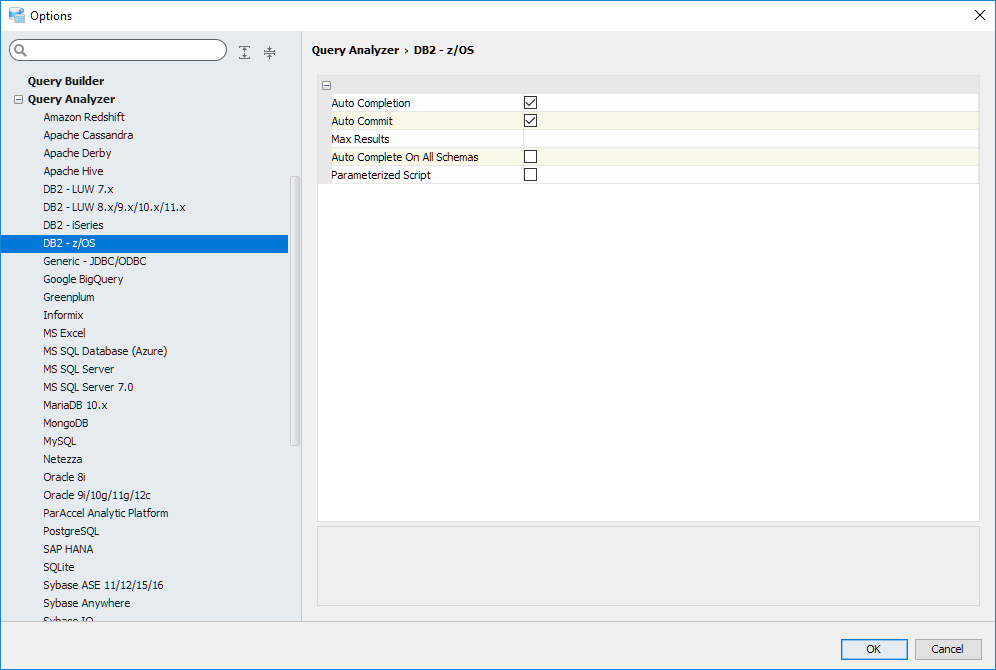Viewport: 996px width, 670px height.
Task: Uncheck the Auto Commit option
Action: click(x=531, y=121)
